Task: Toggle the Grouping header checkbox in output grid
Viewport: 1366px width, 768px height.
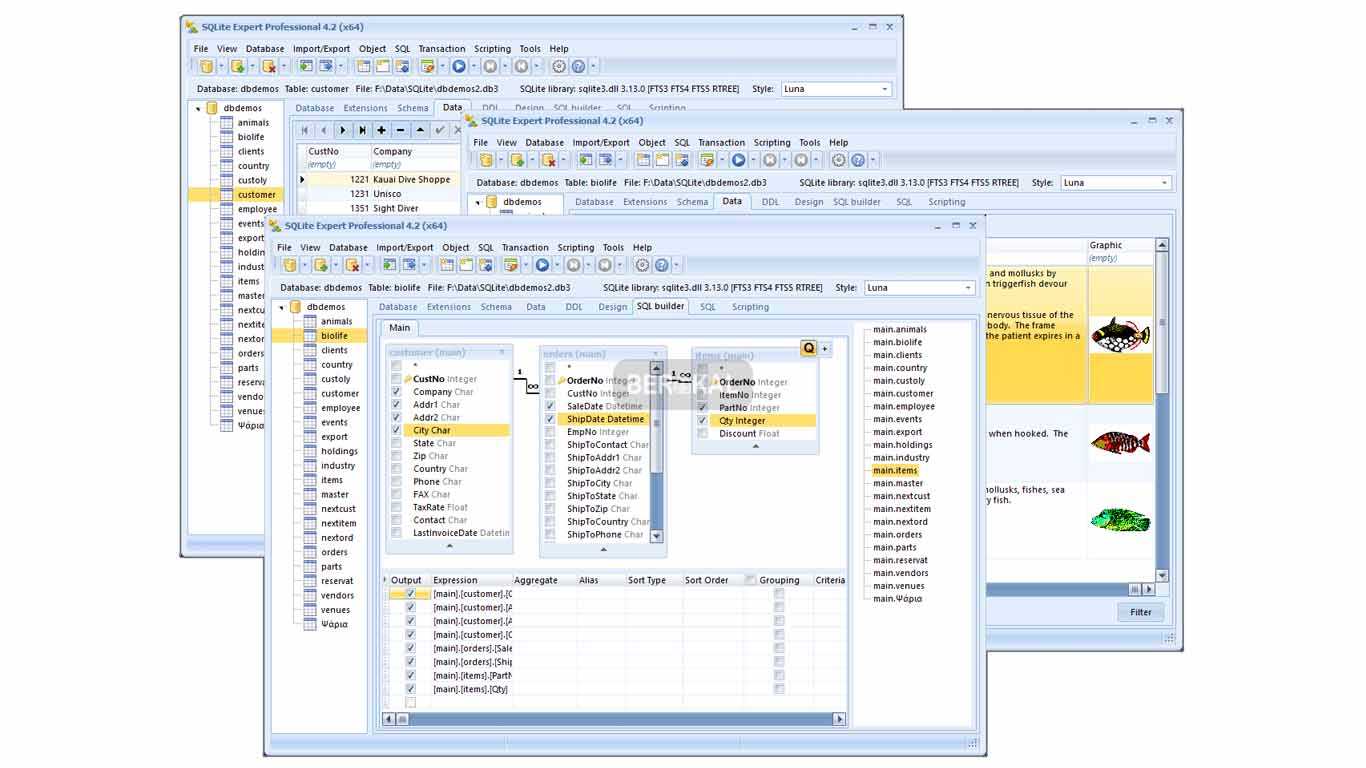Action: point(751,580)
